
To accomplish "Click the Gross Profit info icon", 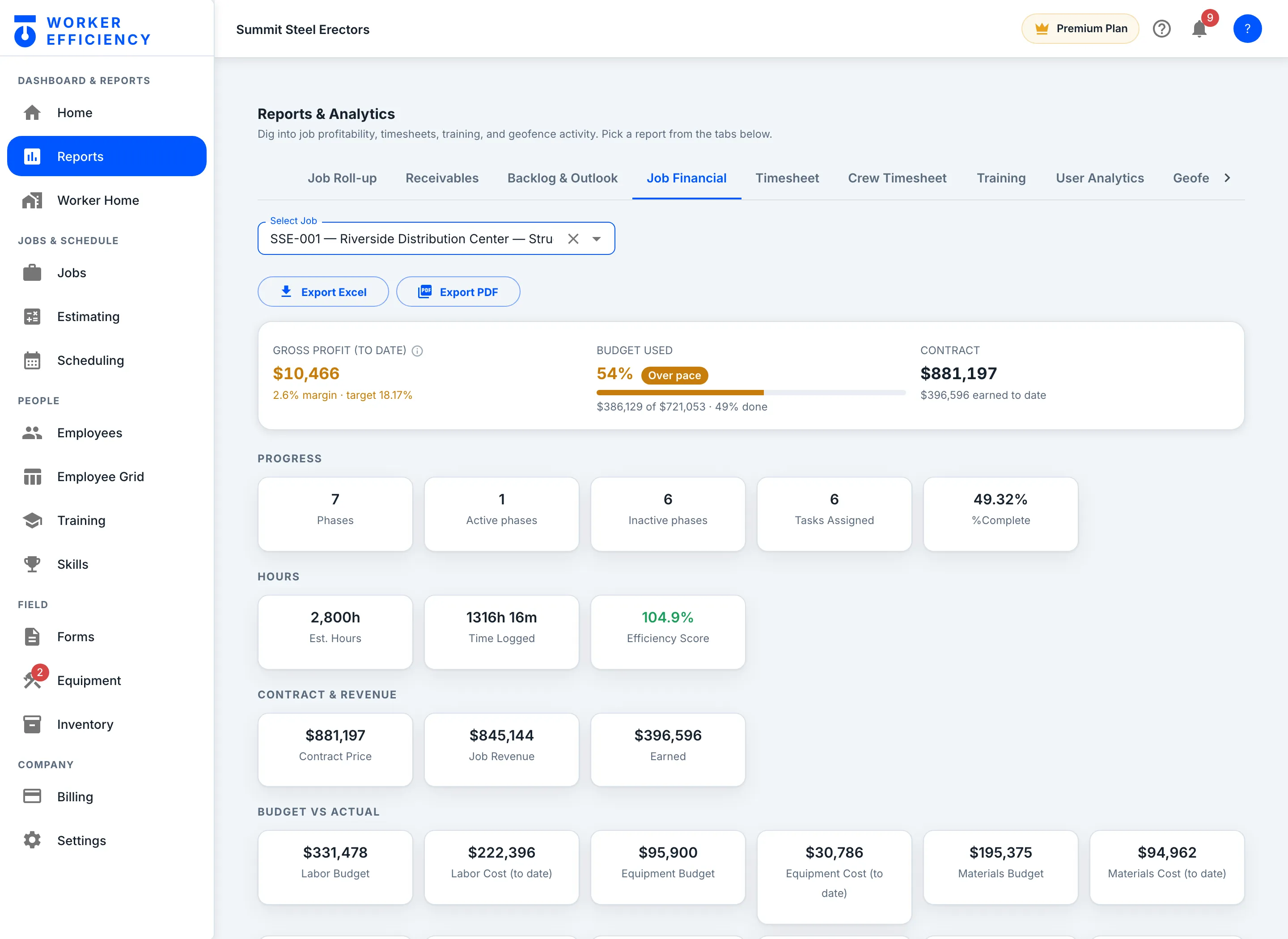I will [417, 351].
